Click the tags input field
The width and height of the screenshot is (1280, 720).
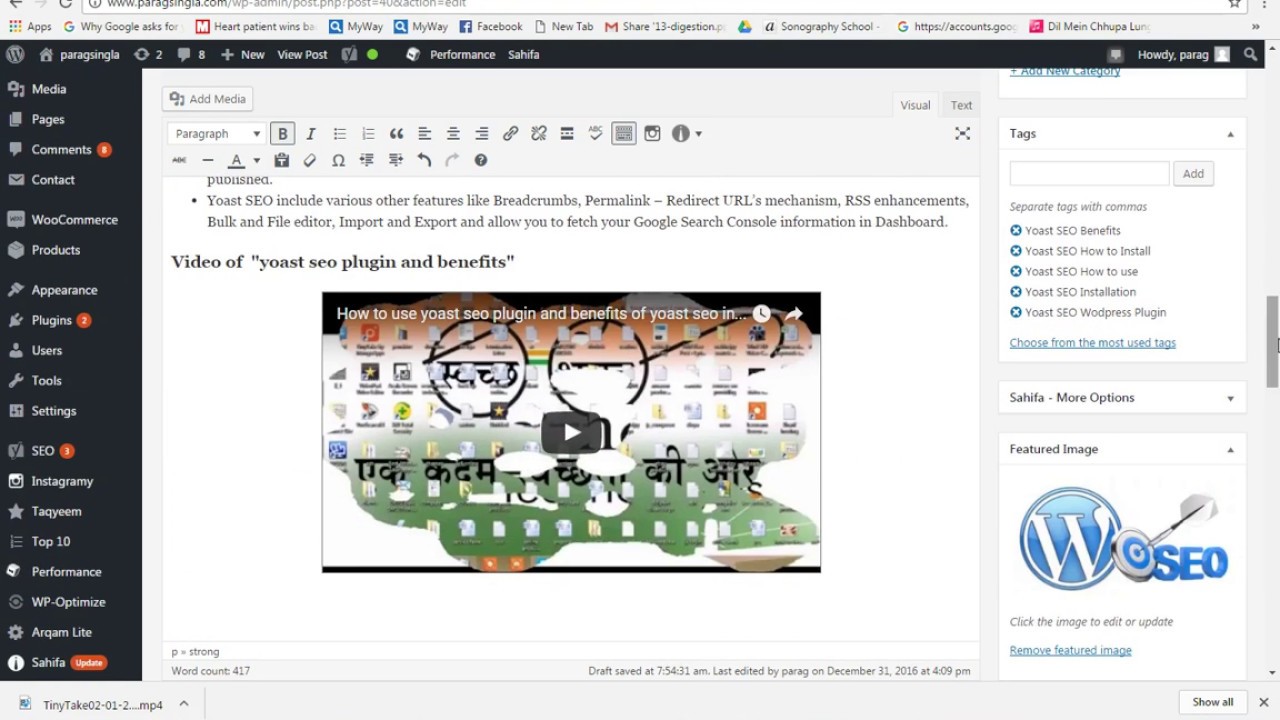(1089, 173)
